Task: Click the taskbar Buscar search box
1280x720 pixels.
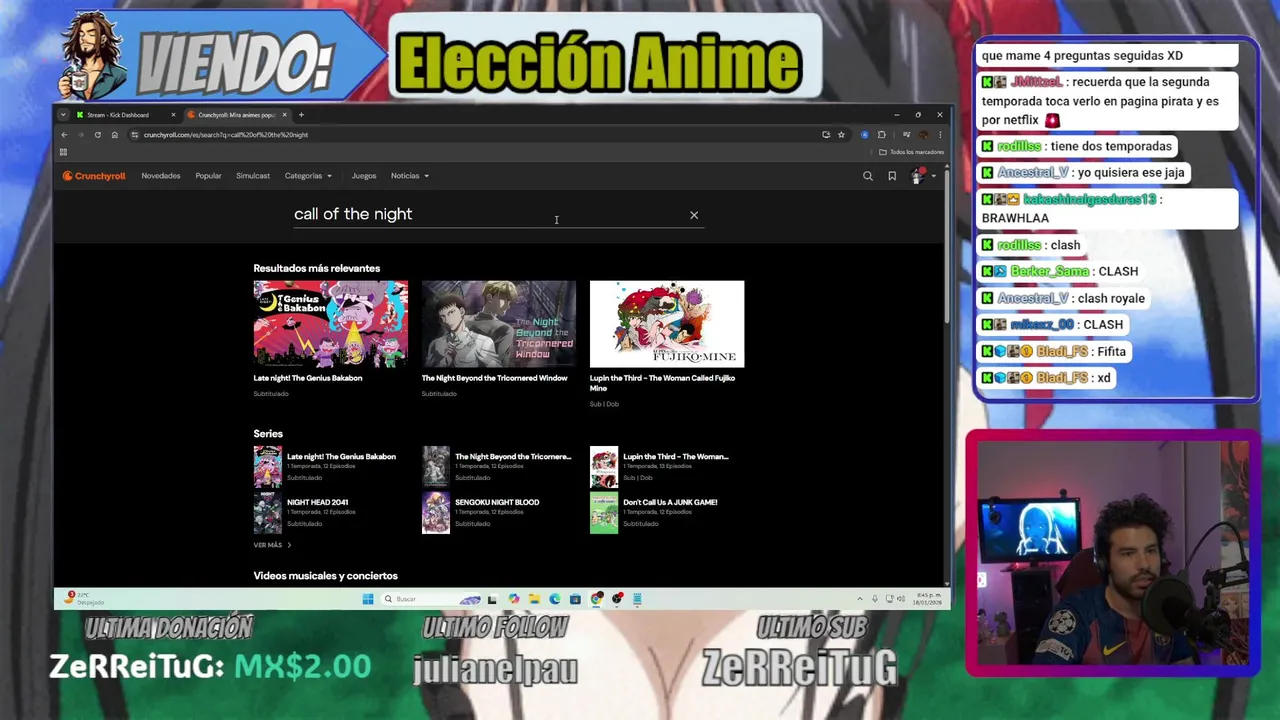Action: pos(430,599)
